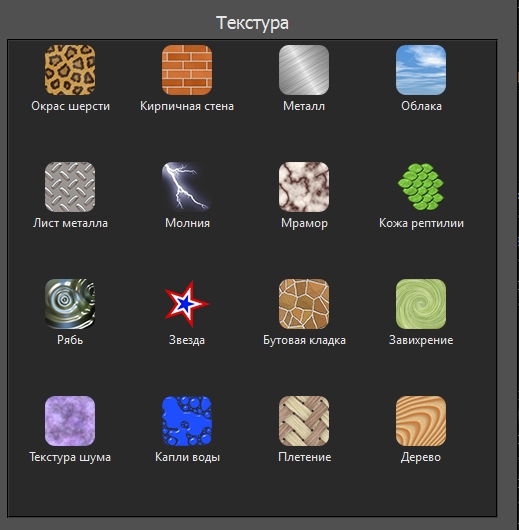The width and height of the screenshot is (519, 530).
Task: Choose the Лист металла diamond plate texture
Action: click(70, 187)
